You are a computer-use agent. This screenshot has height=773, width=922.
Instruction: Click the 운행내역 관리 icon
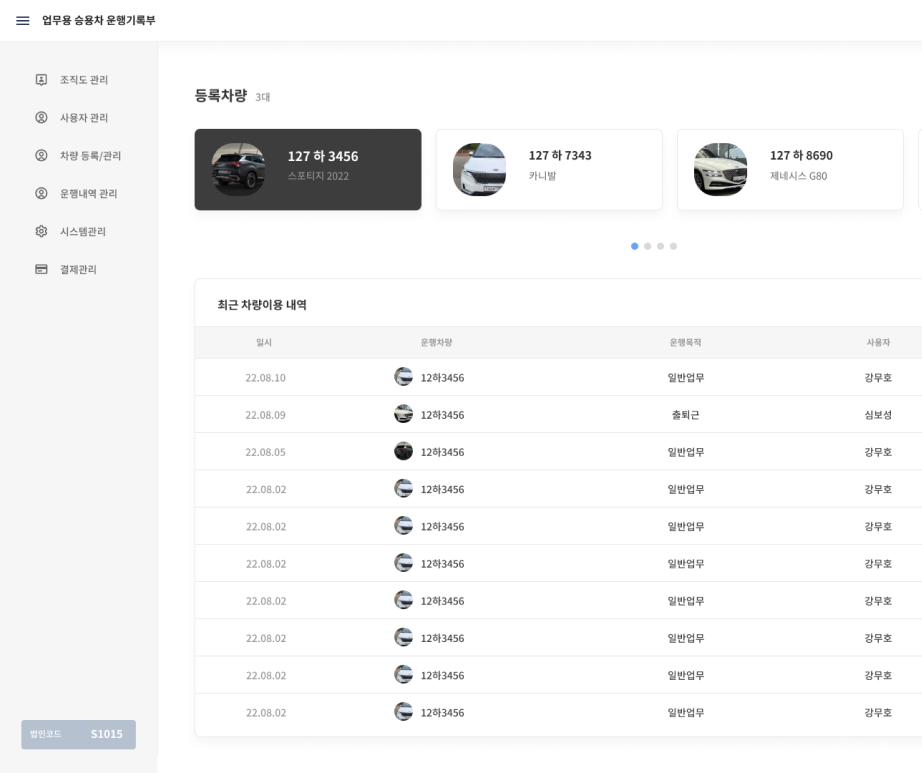[41, 193]
